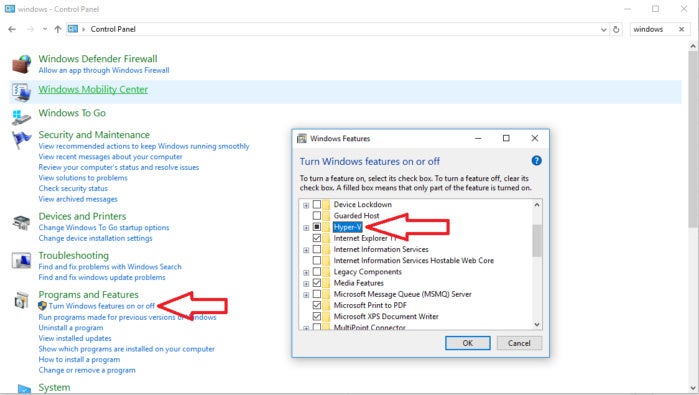Image resolution: width=699 pixels, height=395 pixels.
Task: Click the blue help question mark icon
Action: (x=537, y=160)
